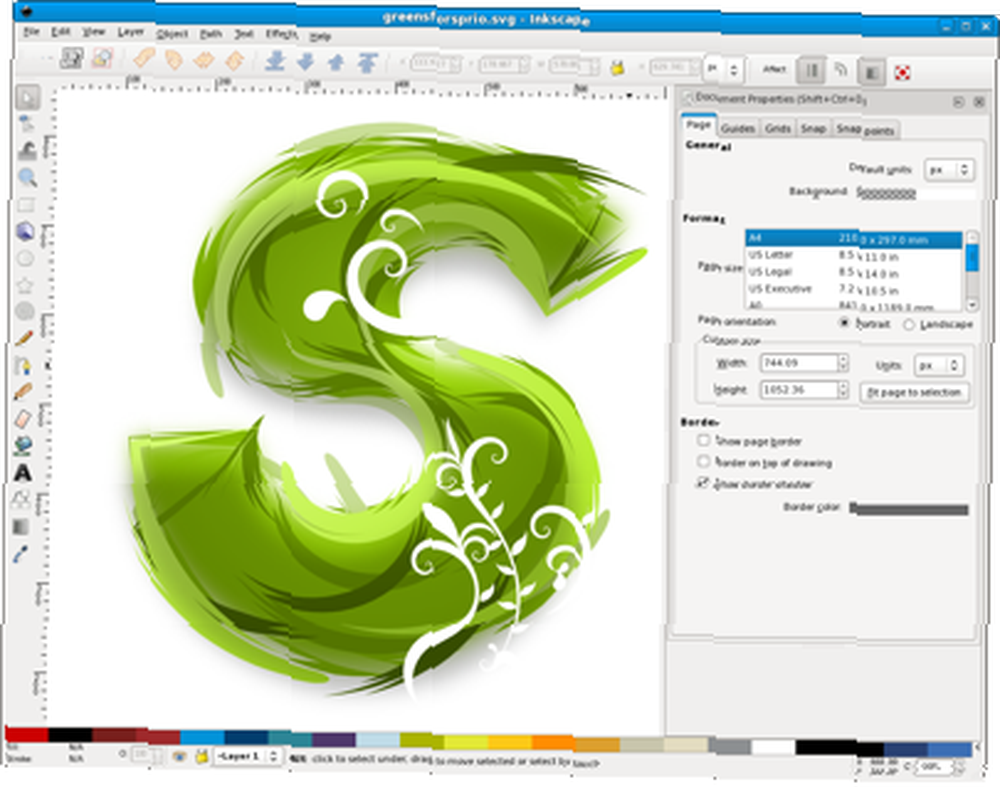Pick orange swatch in palette
The width and height of the screenshot is (1000, 787).
click(x=552, y=742)
